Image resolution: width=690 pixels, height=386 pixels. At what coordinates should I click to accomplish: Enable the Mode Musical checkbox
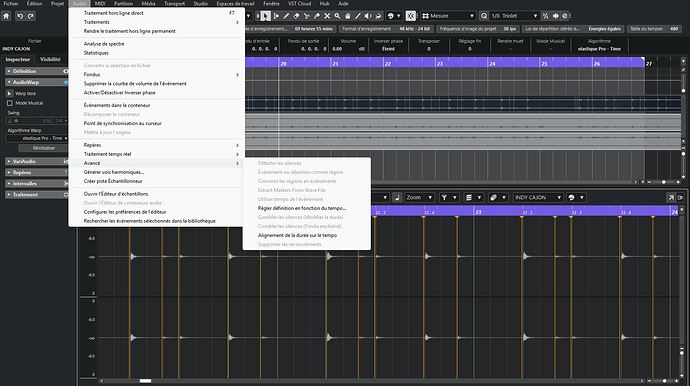pos(10,103)
